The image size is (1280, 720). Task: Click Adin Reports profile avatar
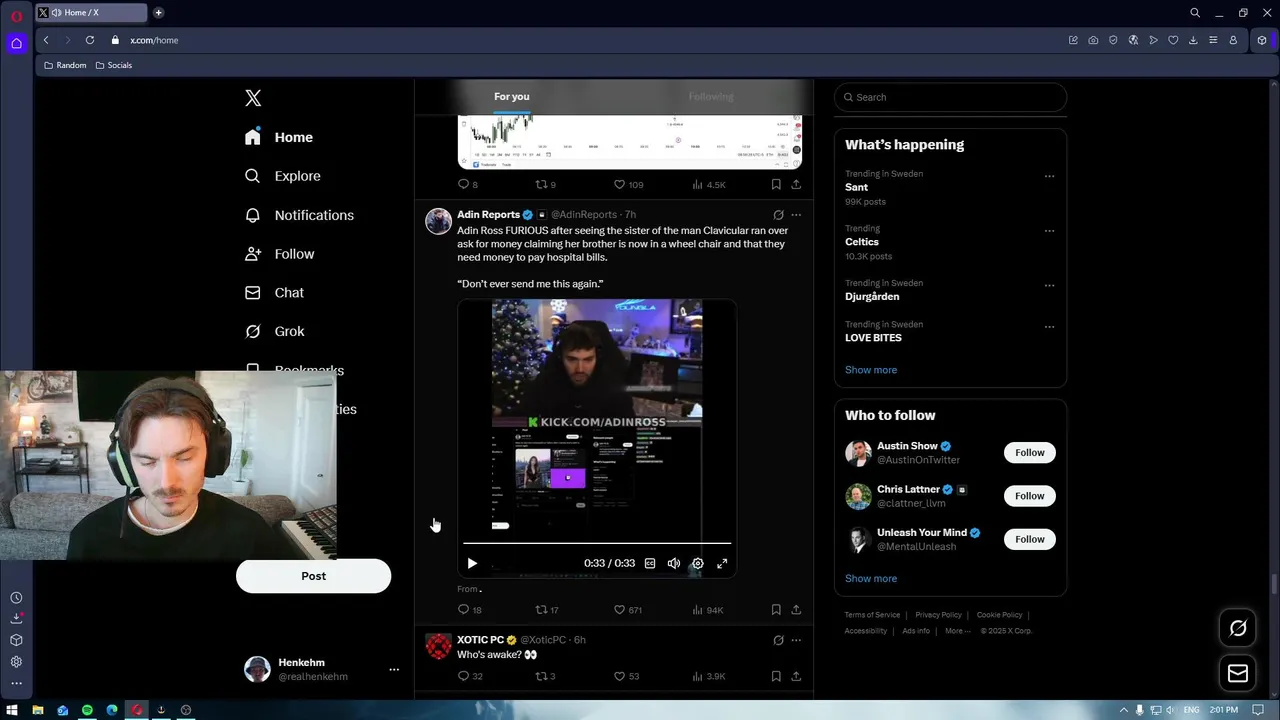click(438, 221)
